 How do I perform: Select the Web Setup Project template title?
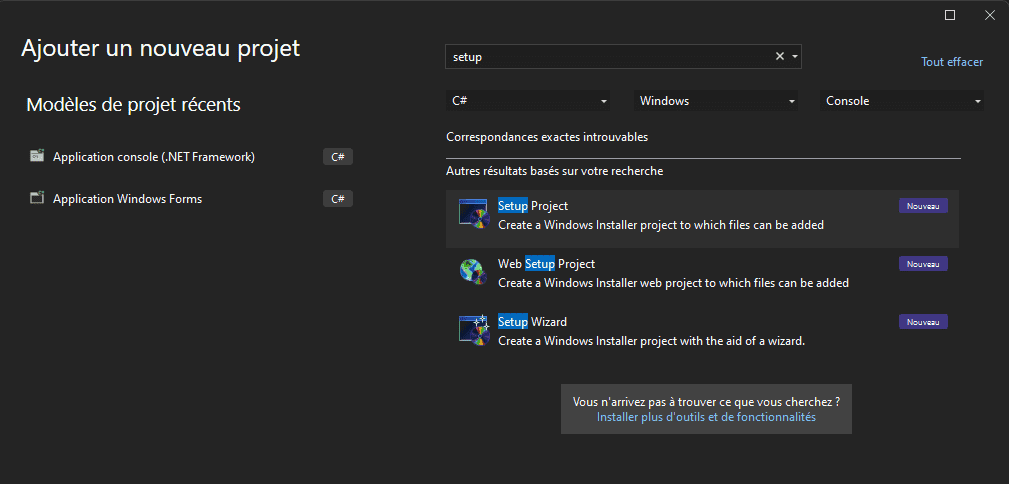pyautogui.click(x=546, y=264)
